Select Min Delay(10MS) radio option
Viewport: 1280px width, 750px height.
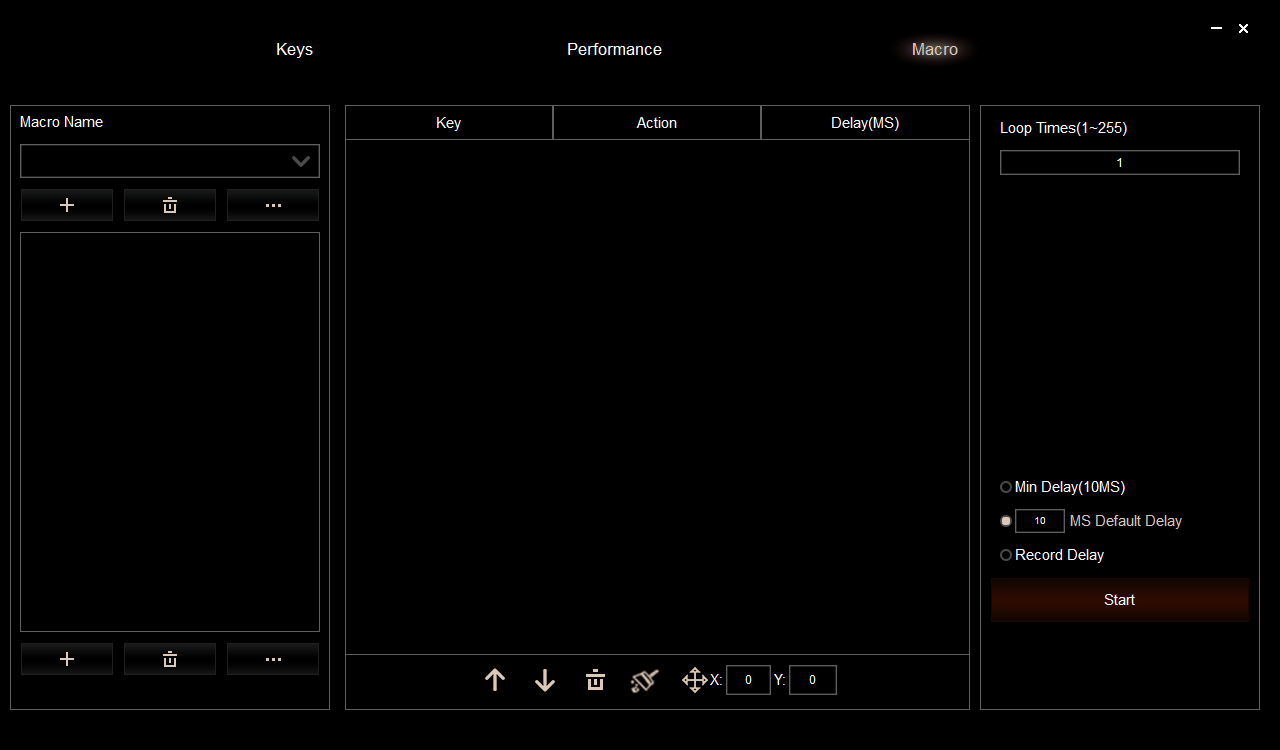(1006, 487)
